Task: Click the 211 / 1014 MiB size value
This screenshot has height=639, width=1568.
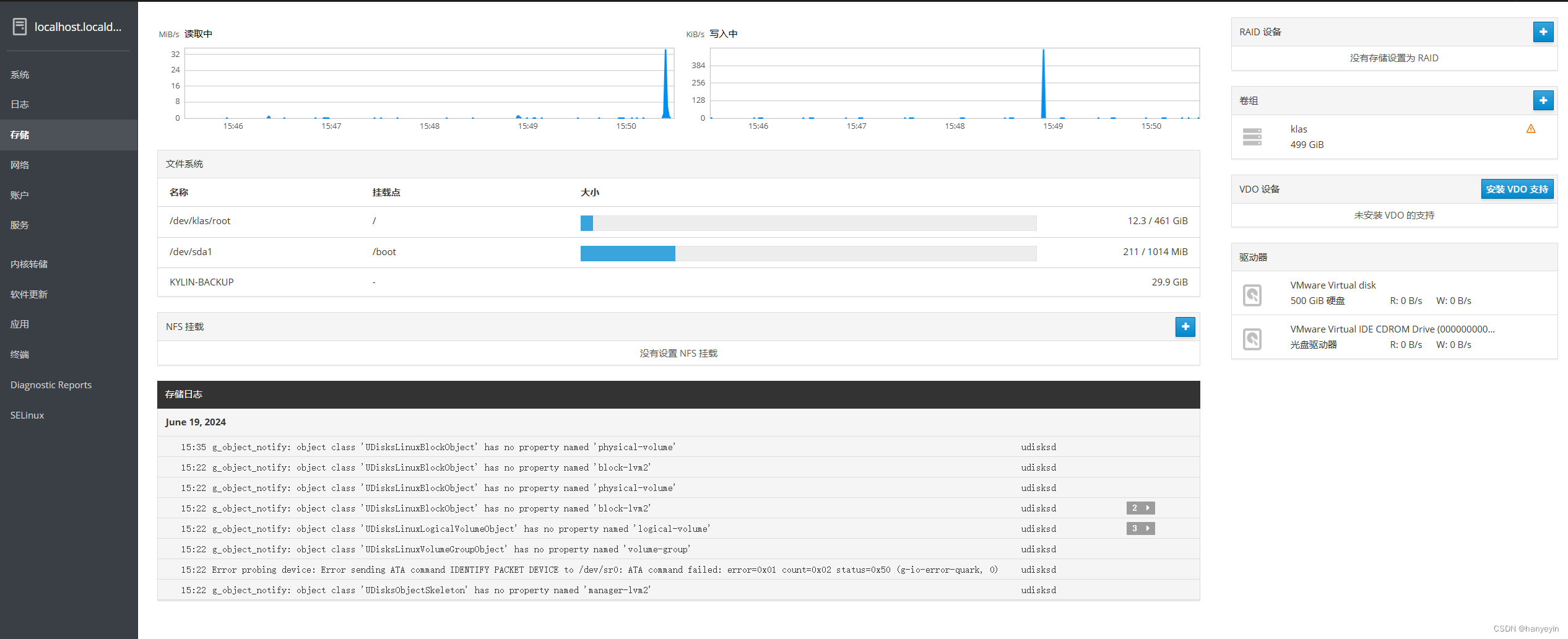Action: (x=1155, y=251)
